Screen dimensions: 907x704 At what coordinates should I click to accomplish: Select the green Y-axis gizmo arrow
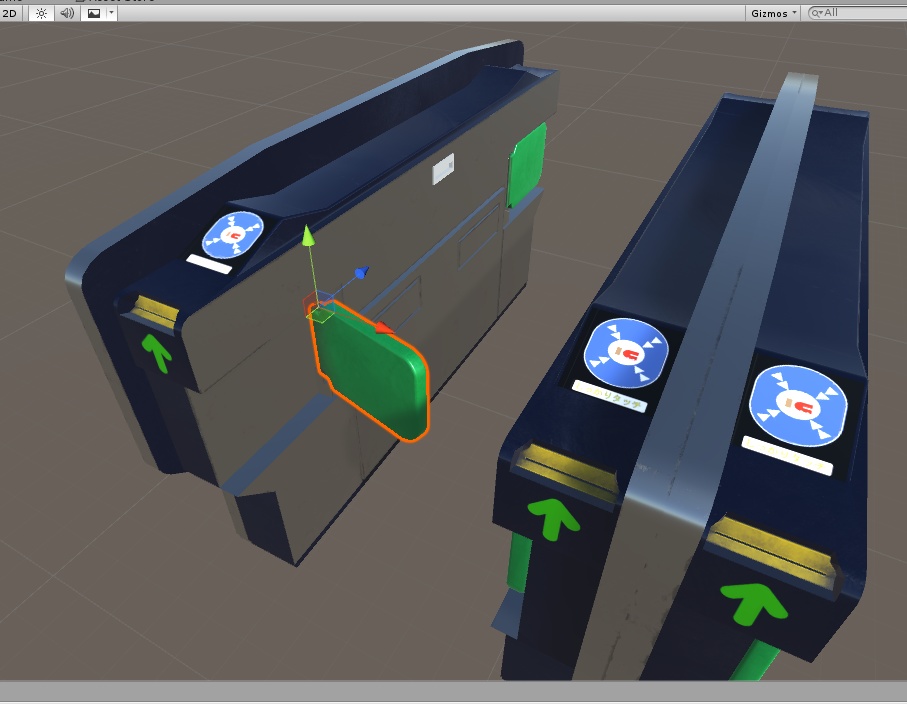[x=308, y=236]
